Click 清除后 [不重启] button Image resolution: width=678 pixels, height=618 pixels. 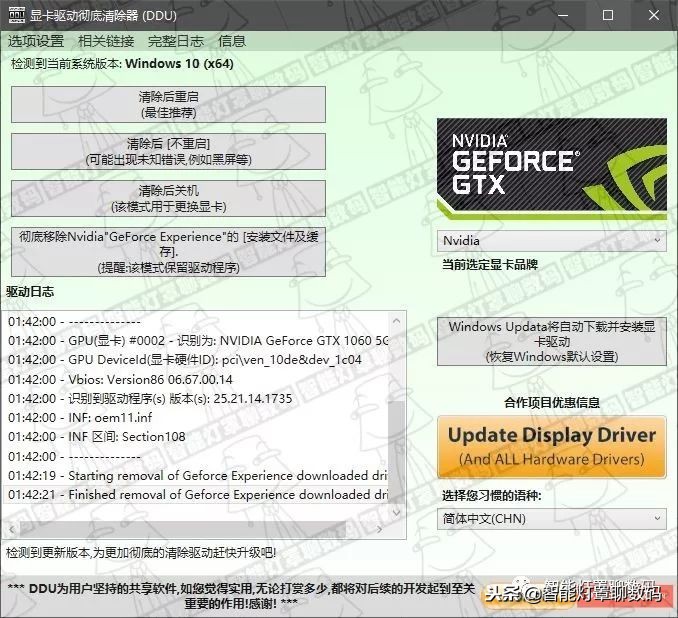click(x=168, y=151)
